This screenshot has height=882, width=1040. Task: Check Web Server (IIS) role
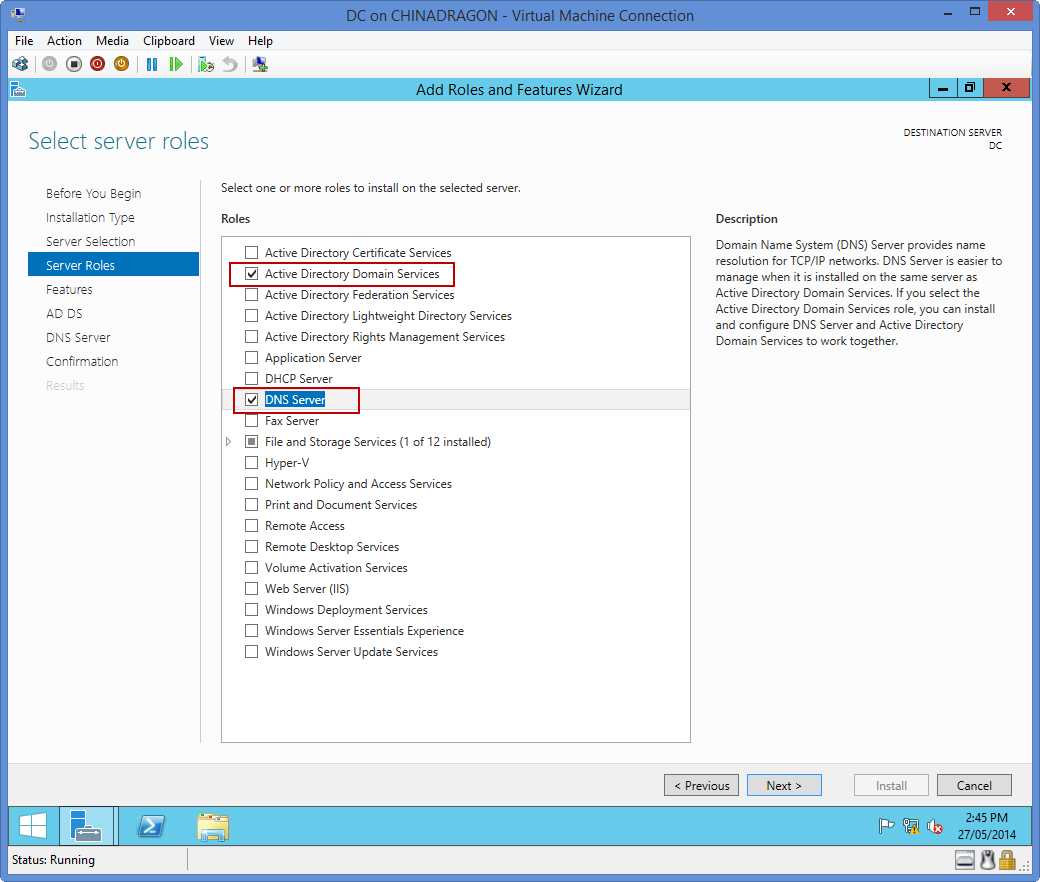tap(251, 588)
